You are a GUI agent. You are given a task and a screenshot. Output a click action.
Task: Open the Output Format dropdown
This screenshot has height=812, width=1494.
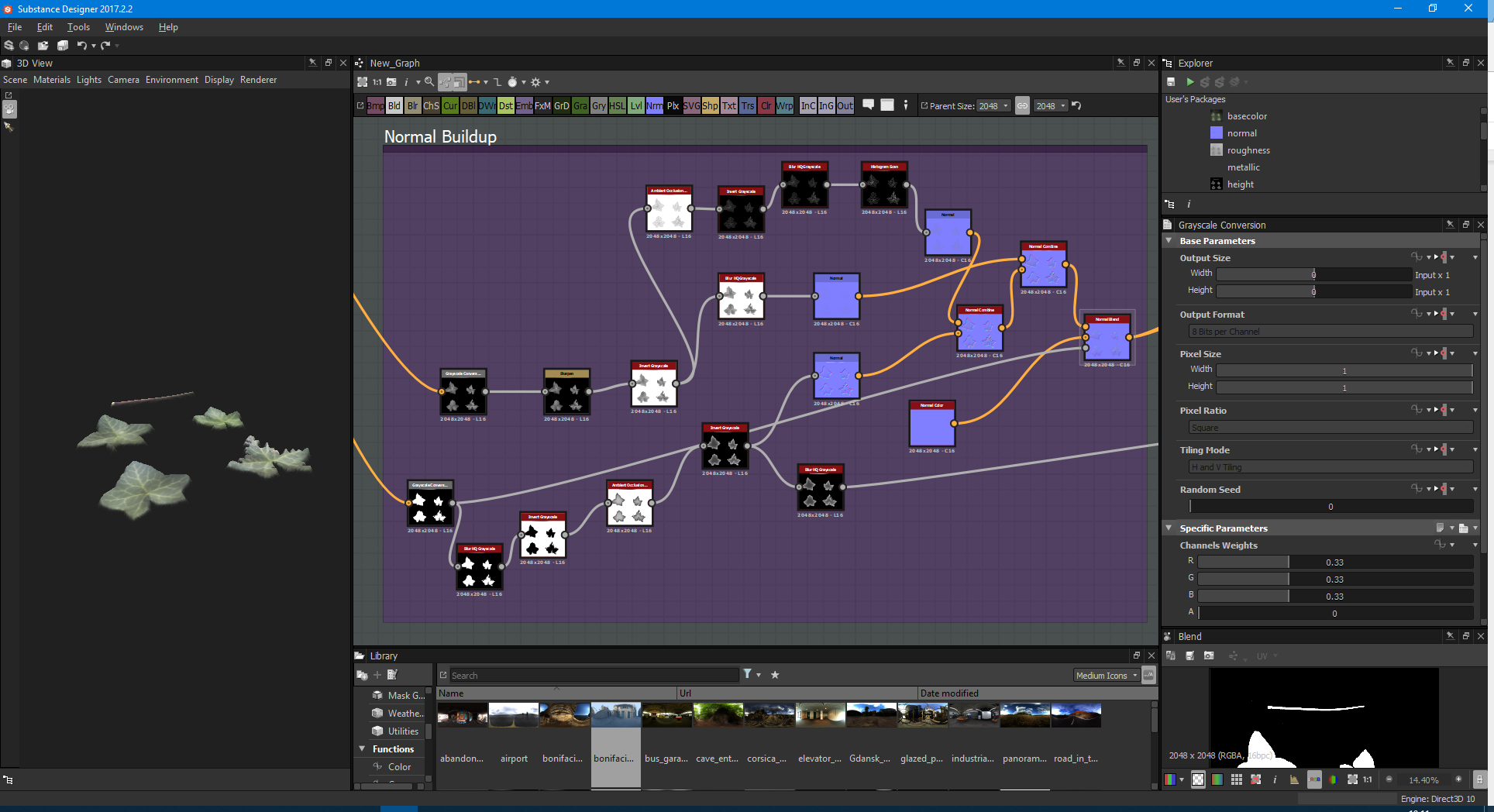1330,332
